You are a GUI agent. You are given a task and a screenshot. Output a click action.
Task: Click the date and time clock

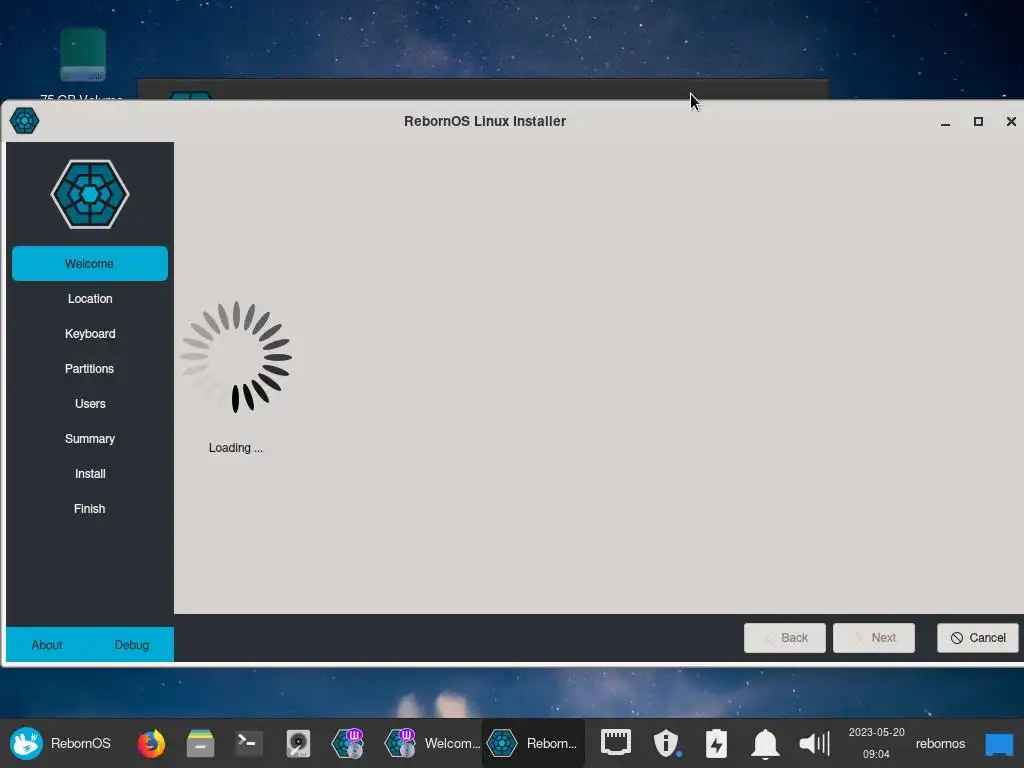pyautogui.click(x=876, y=743)
